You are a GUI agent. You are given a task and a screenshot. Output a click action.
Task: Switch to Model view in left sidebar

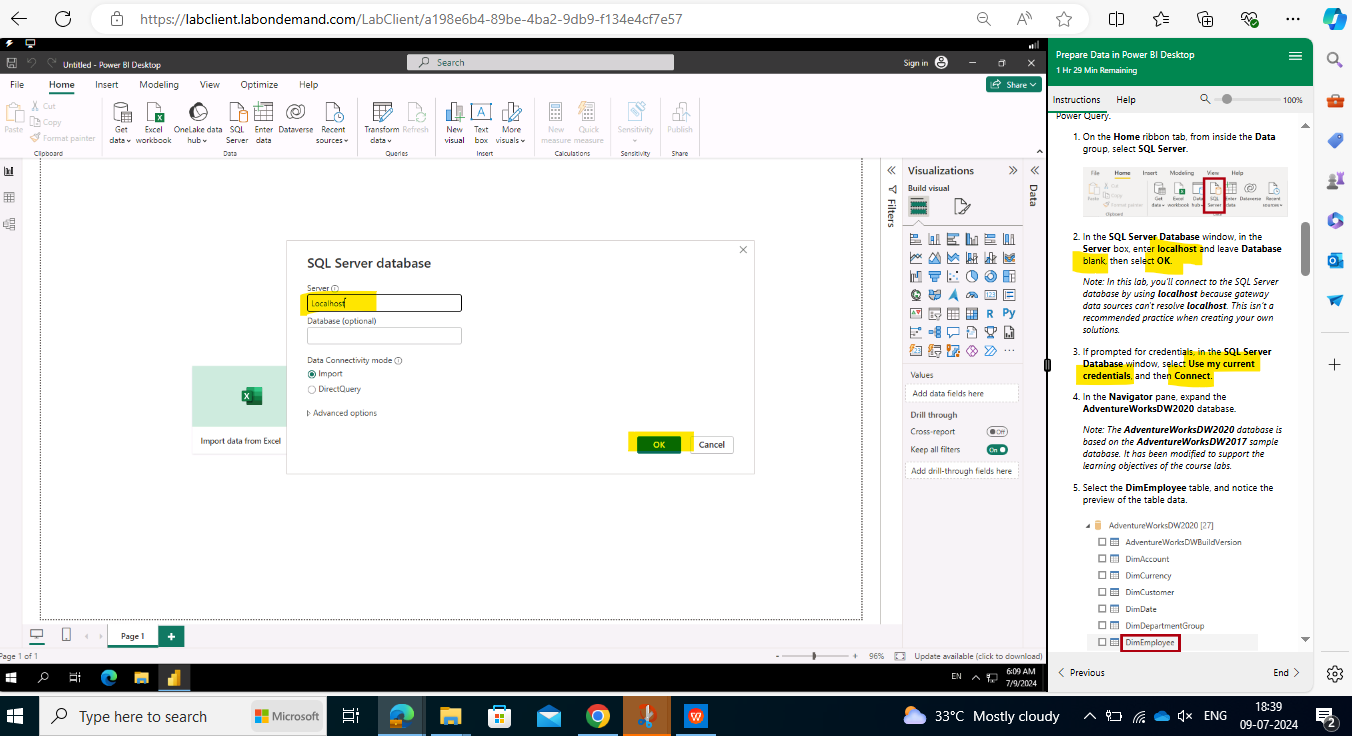[9, 224]
